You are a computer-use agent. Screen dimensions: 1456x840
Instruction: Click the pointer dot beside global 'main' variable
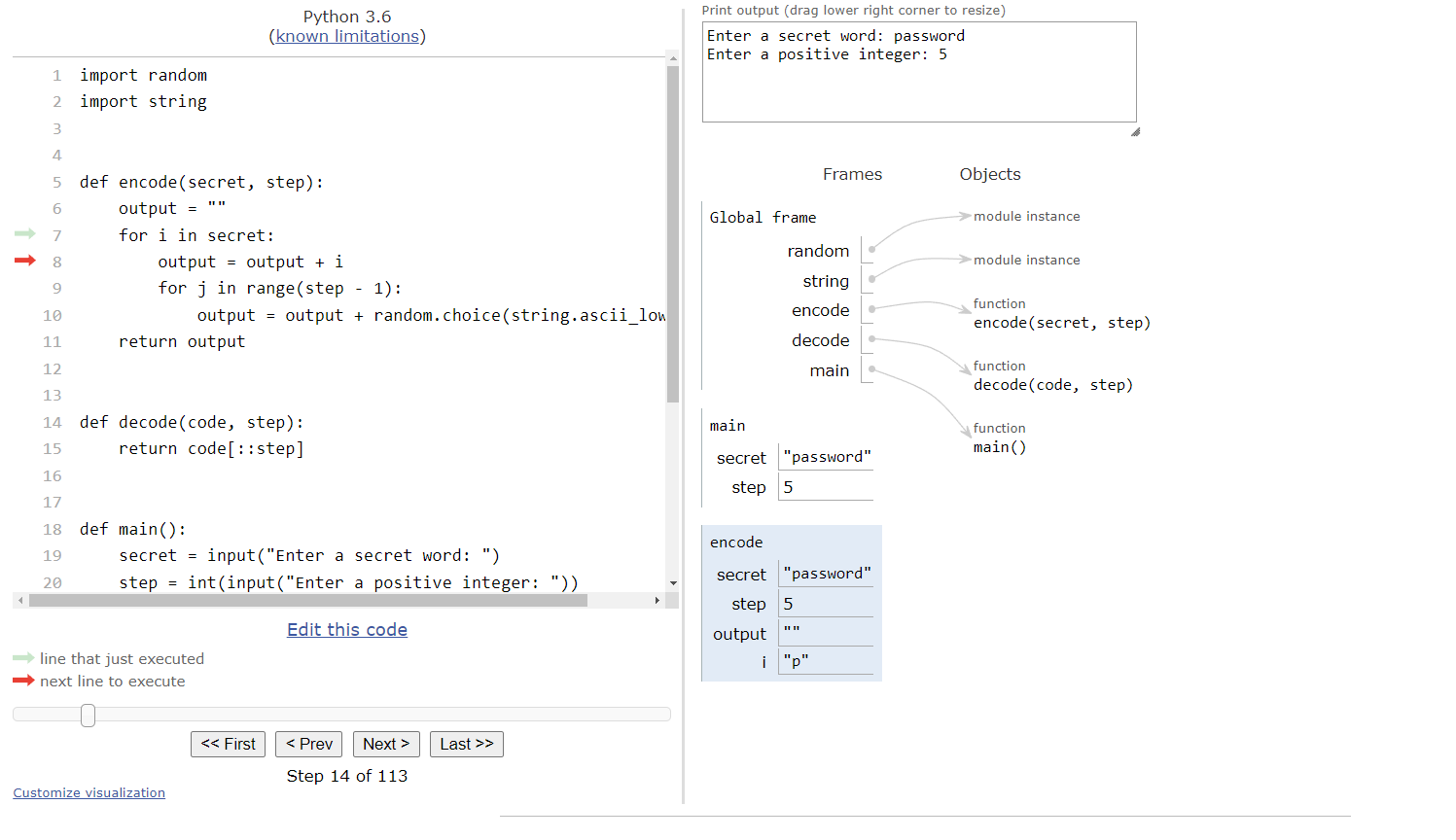tap(871, 368)
